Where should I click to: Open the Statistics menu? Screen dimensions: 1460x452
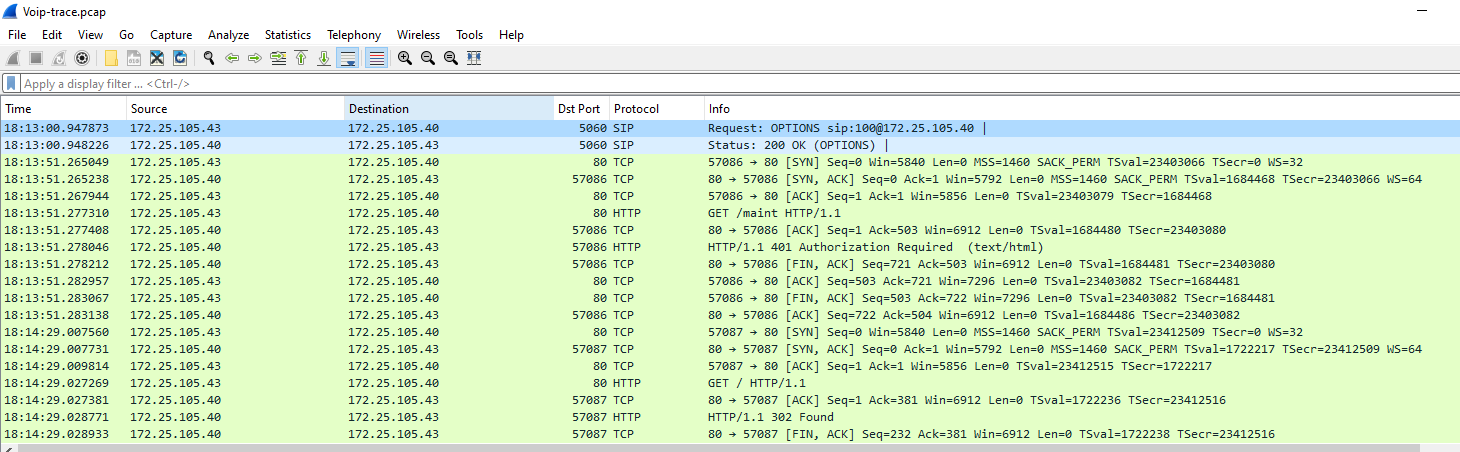click(x=287, y=35)
